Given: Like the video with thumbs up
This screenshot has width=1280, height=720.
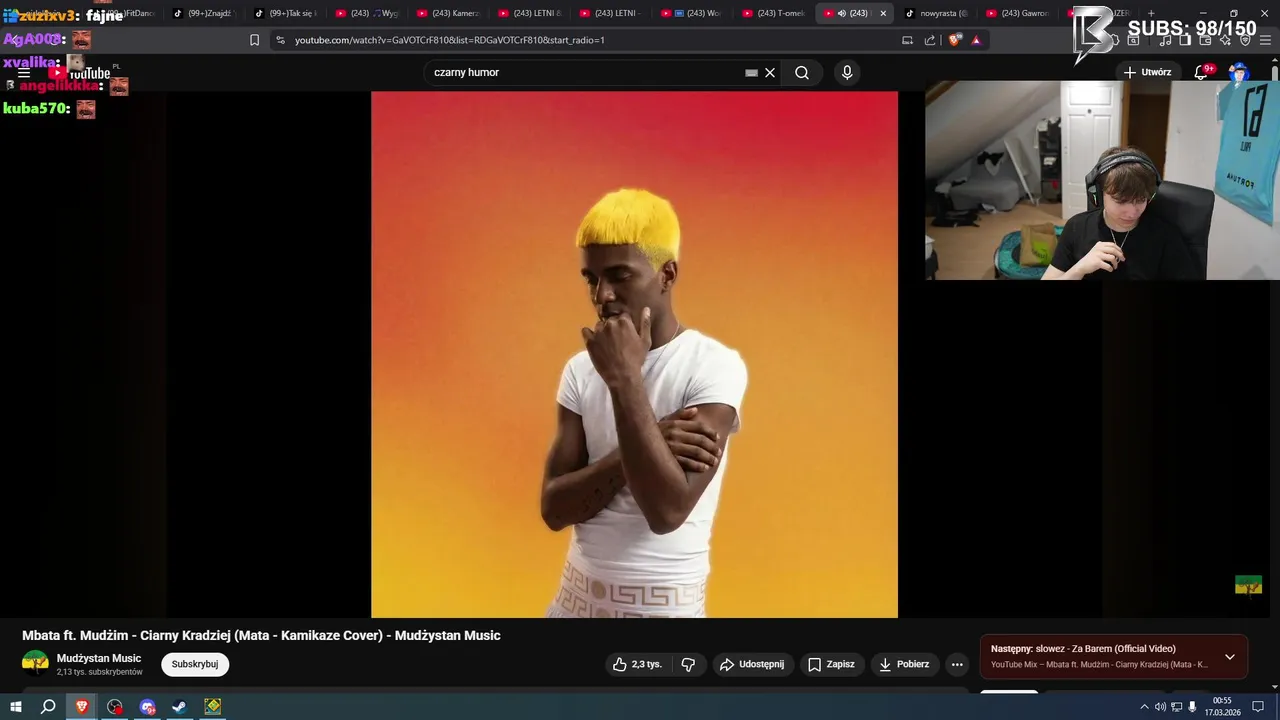Looking at the screenshot, I should 637,664.
